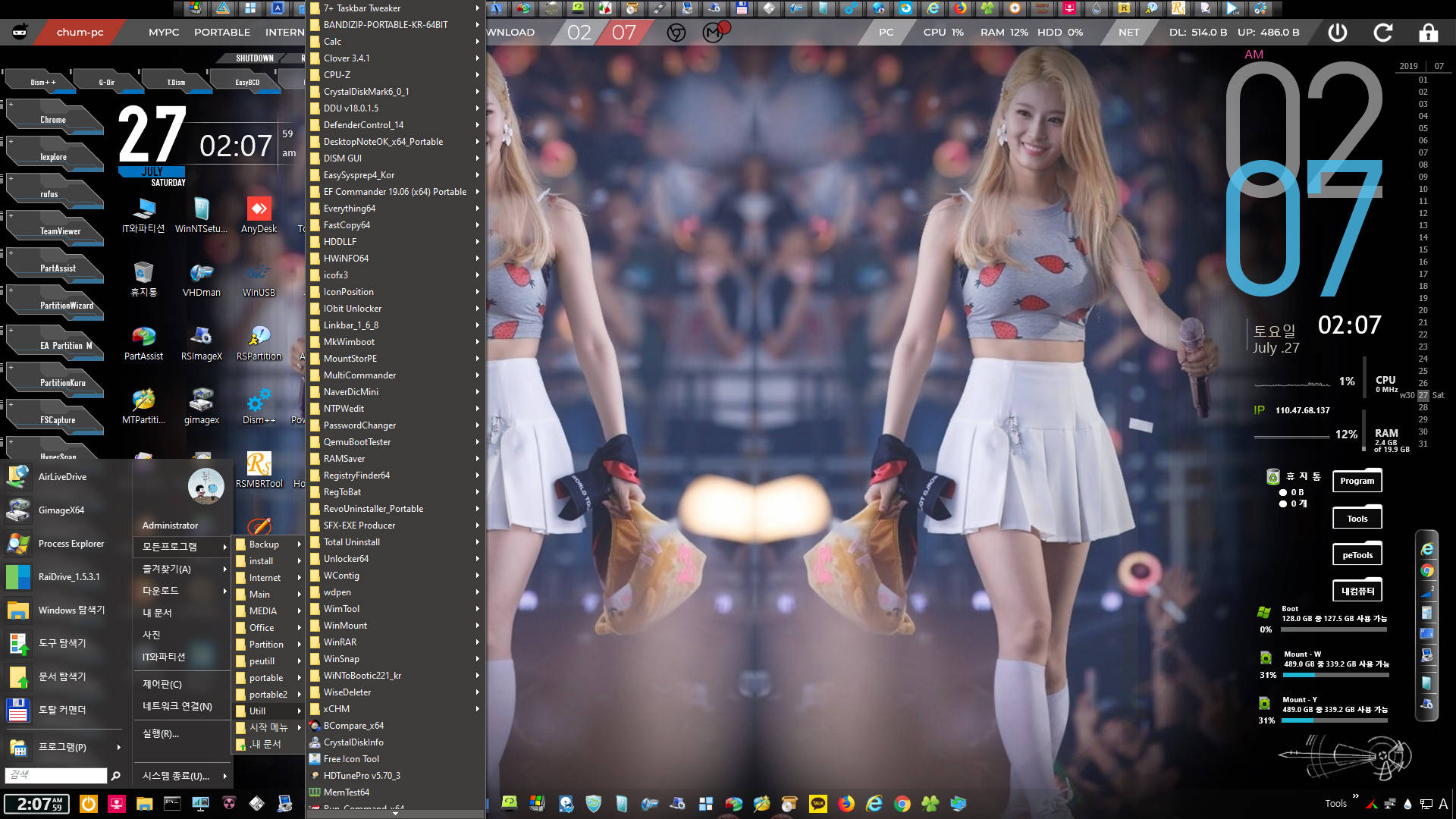Click the PartitionWizard launcher button

tap(55, 305)
